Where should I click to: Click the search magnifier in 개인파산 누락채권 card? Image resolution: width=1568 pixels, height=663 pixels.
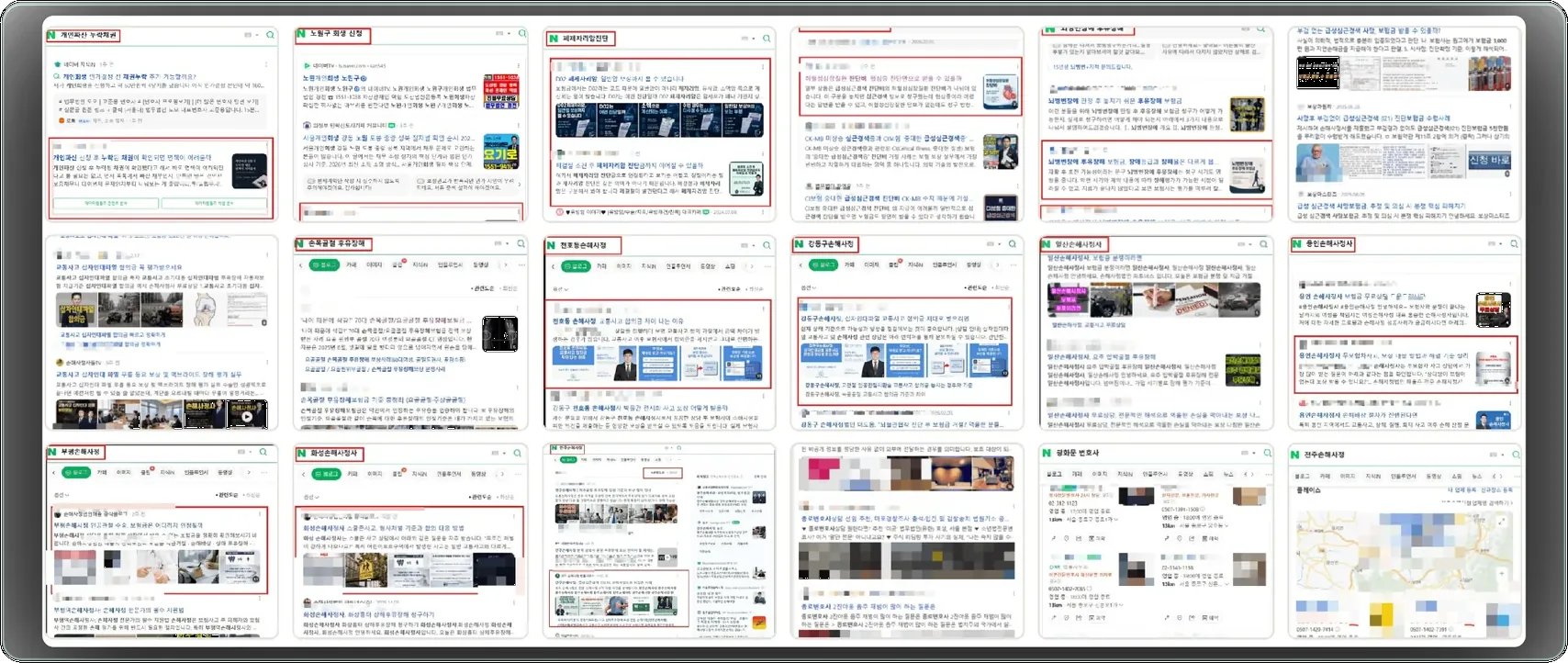coord(271,35)
